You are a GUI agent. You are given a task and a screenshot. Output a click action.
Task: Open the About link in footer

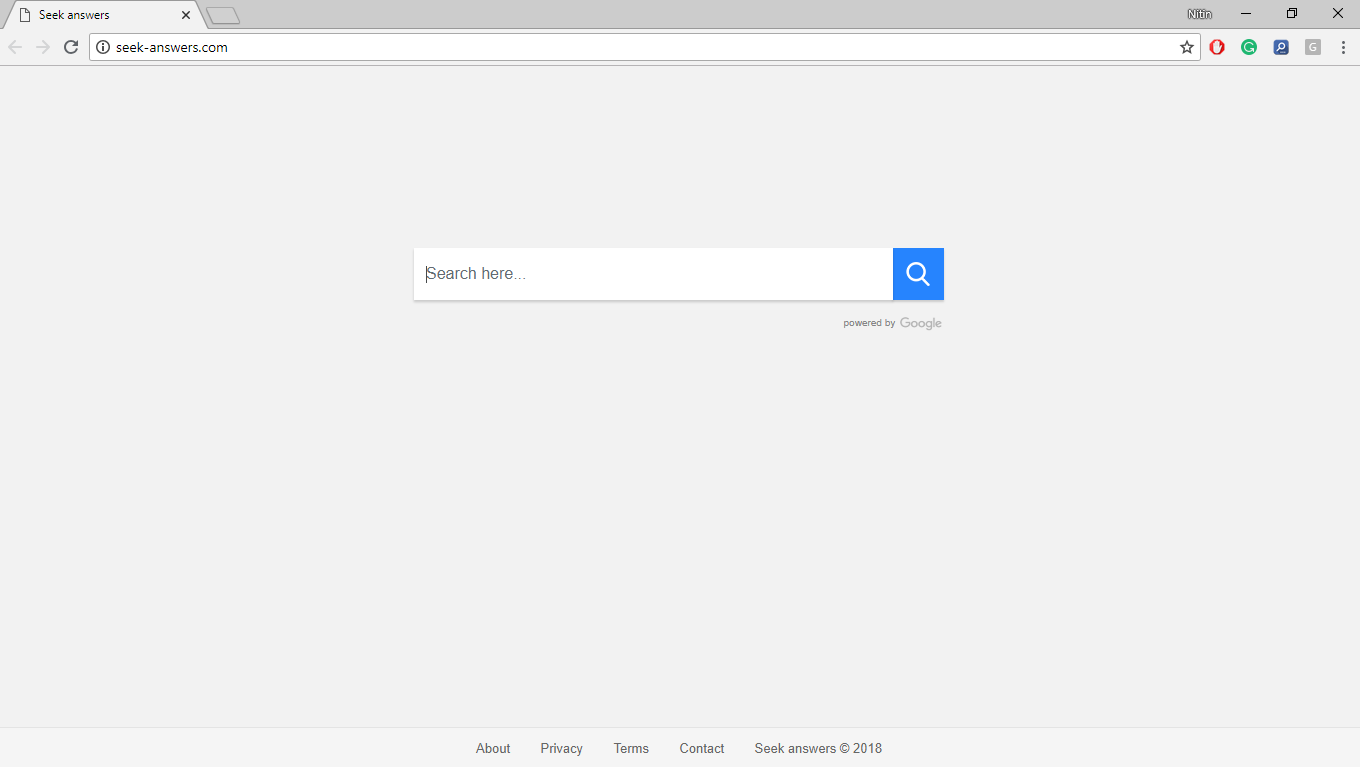[x=493, y=748]
